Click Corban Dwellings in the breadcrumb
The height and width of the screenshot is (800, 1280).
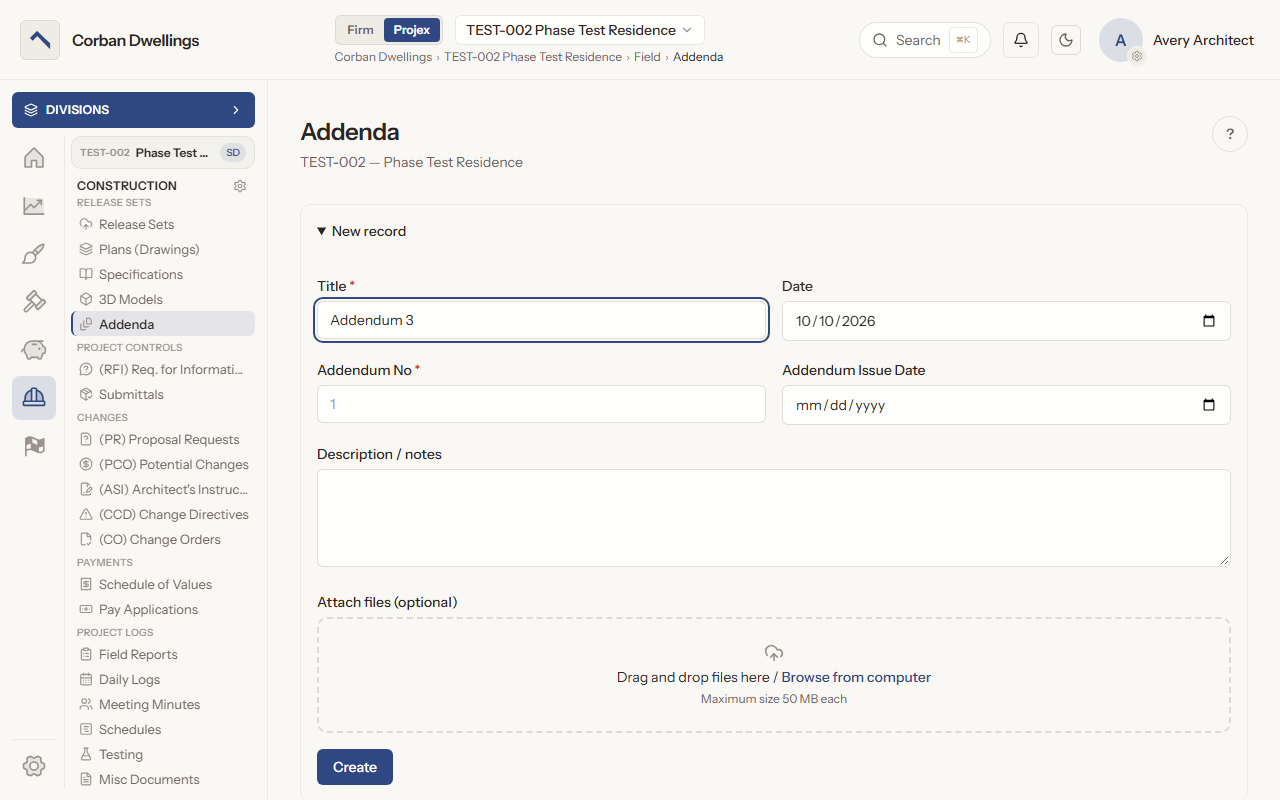383,57
